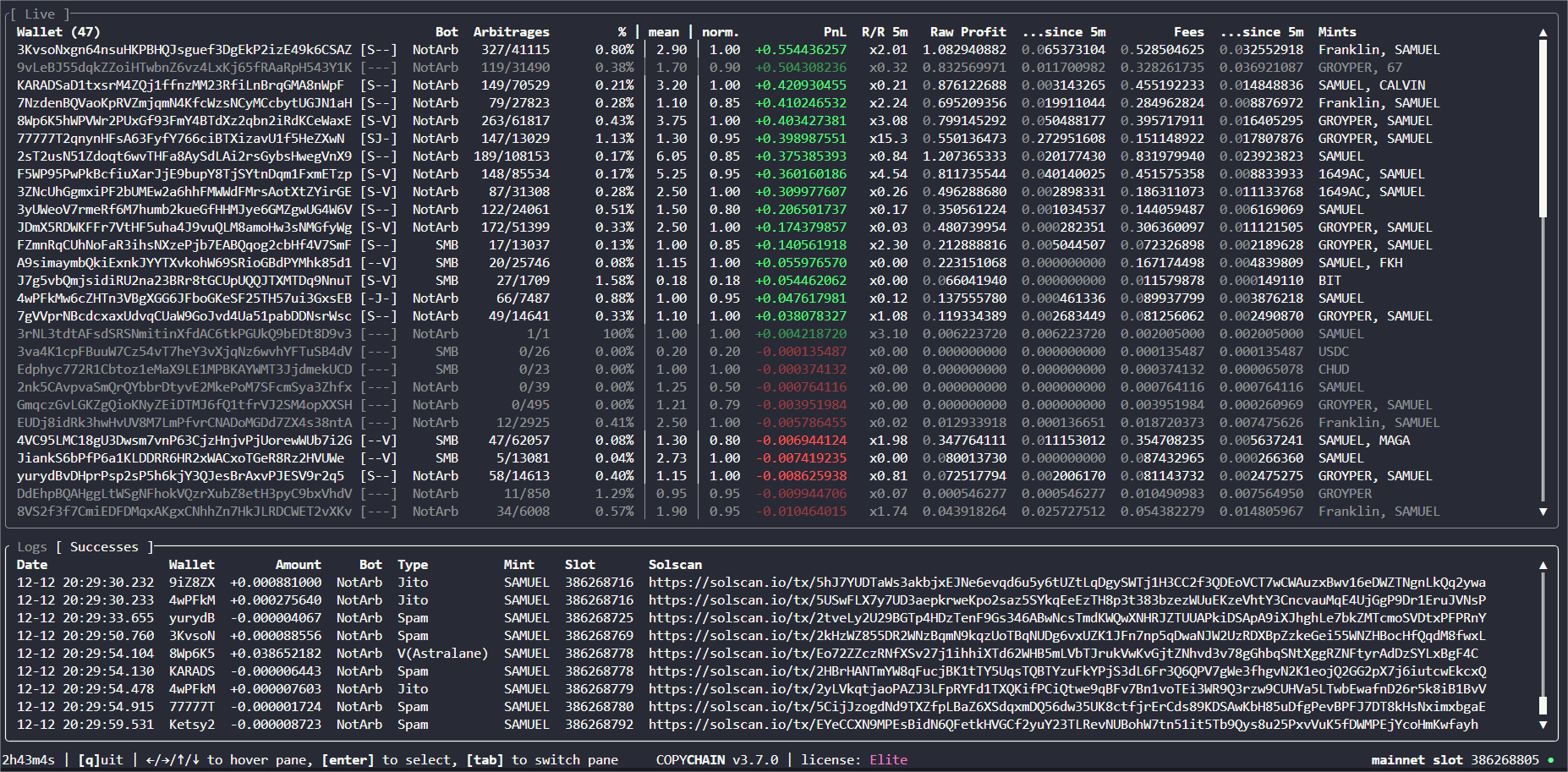The height and width of the screenshot is (772, 1568).
Task: Open the Solscan link for the V(Astralane) transaction
Action: 1063,654
